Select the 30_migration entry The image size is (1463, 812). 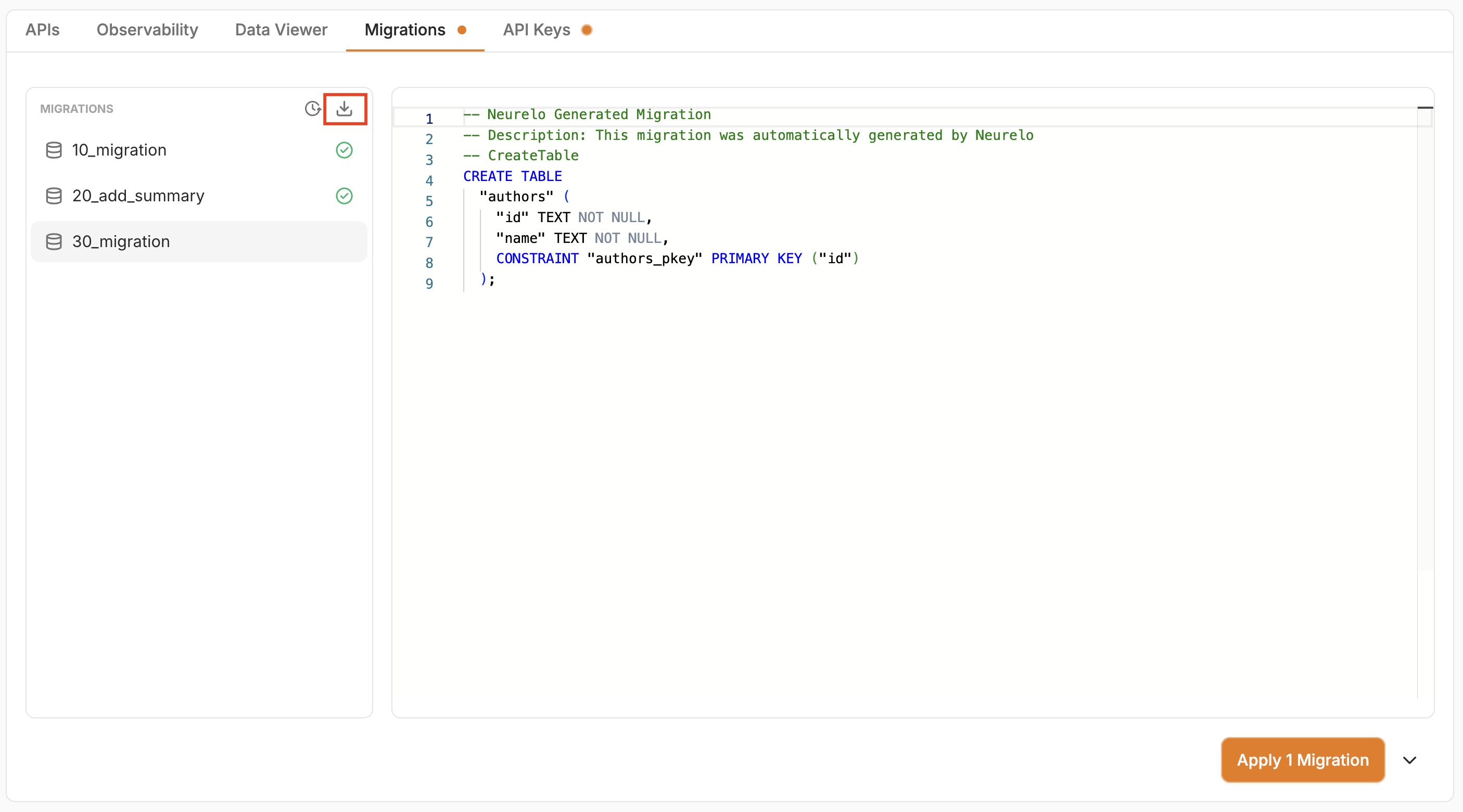[x=121, y=242]
